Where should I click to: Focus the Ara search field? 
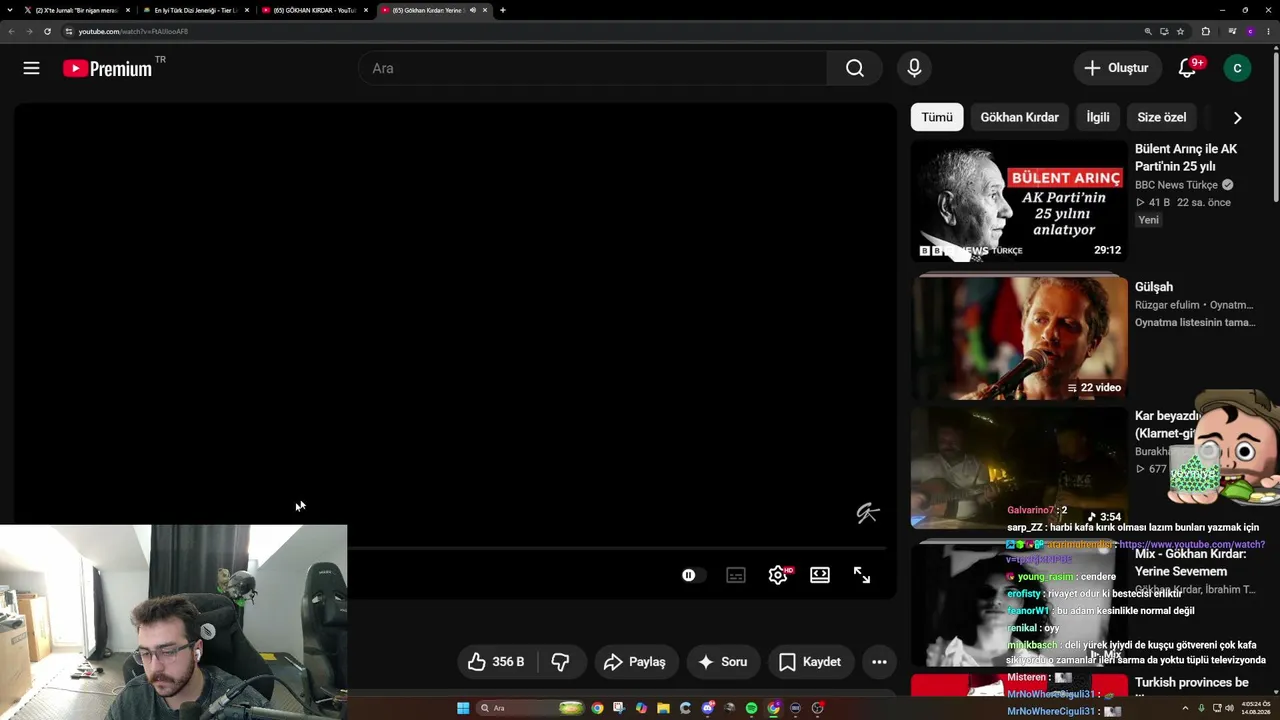593,68
